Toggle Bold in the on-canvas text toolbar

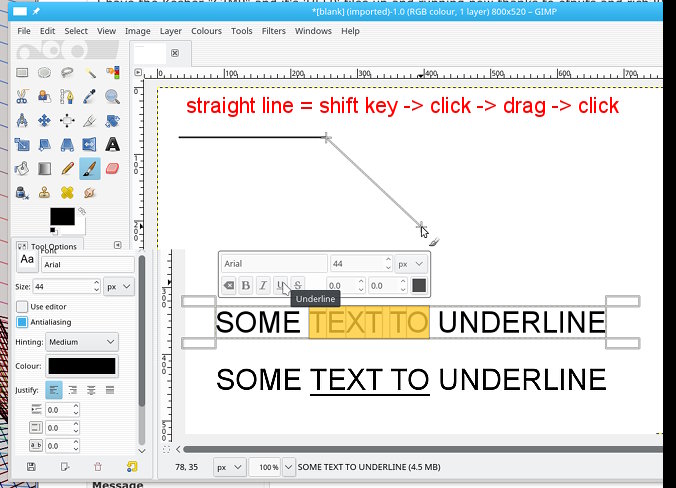(x=245, y=286)
